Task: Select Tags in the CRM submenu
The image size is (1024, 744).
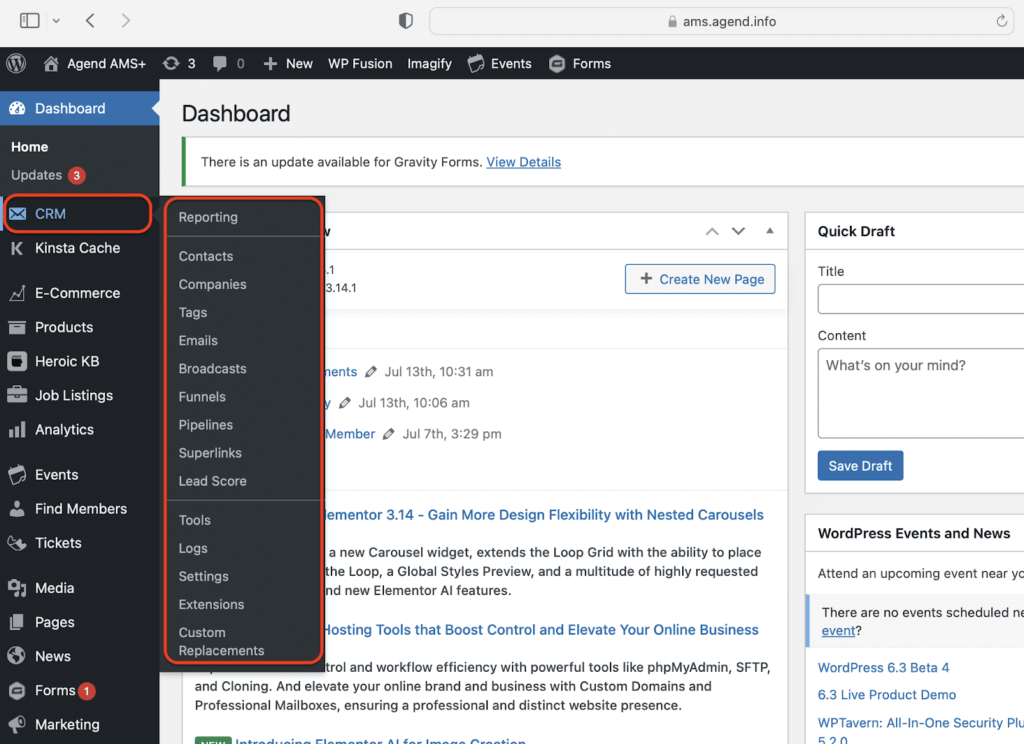Action: (x=193, y=312)
